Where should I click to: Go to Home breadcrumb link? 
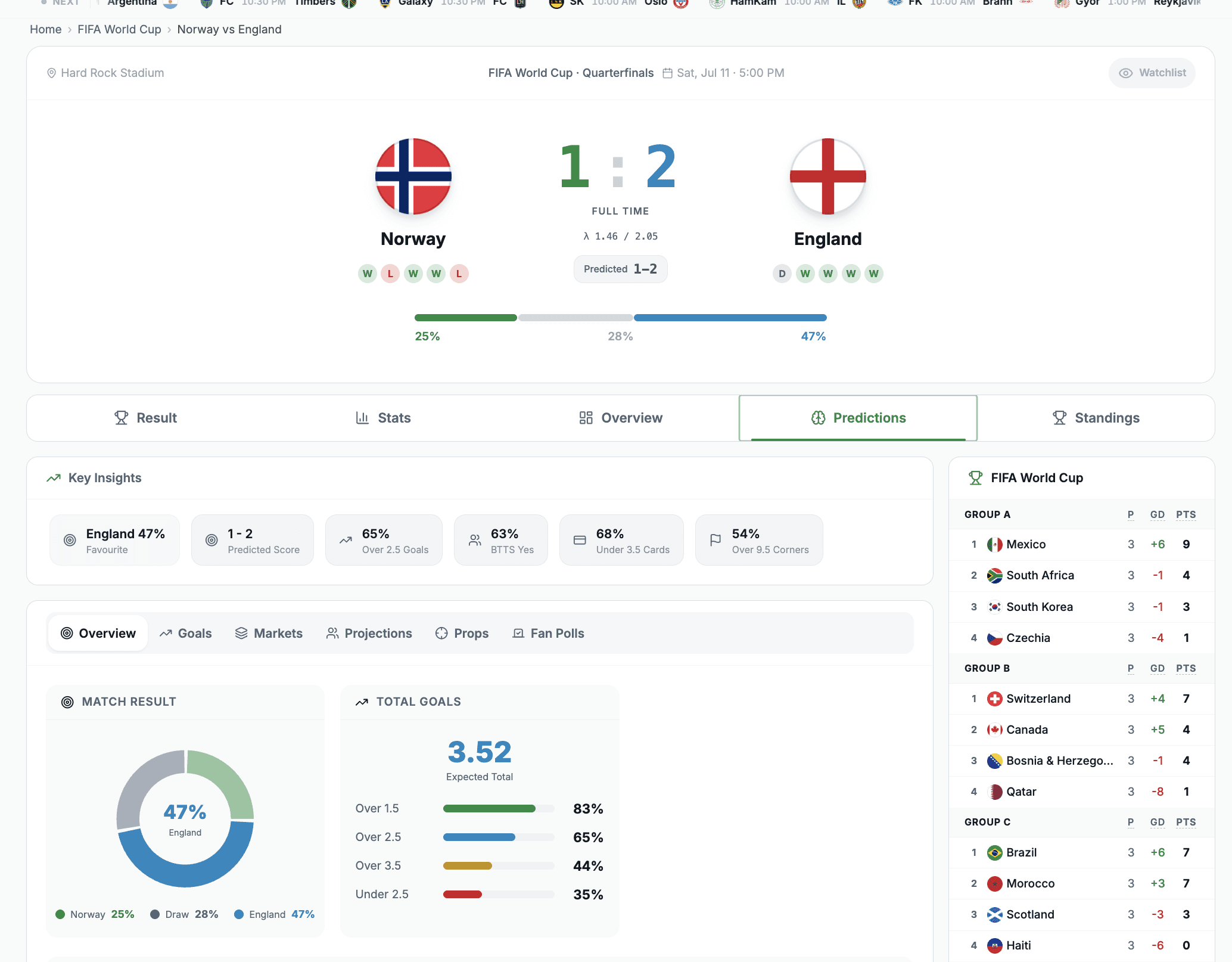[x=46, y=29]
